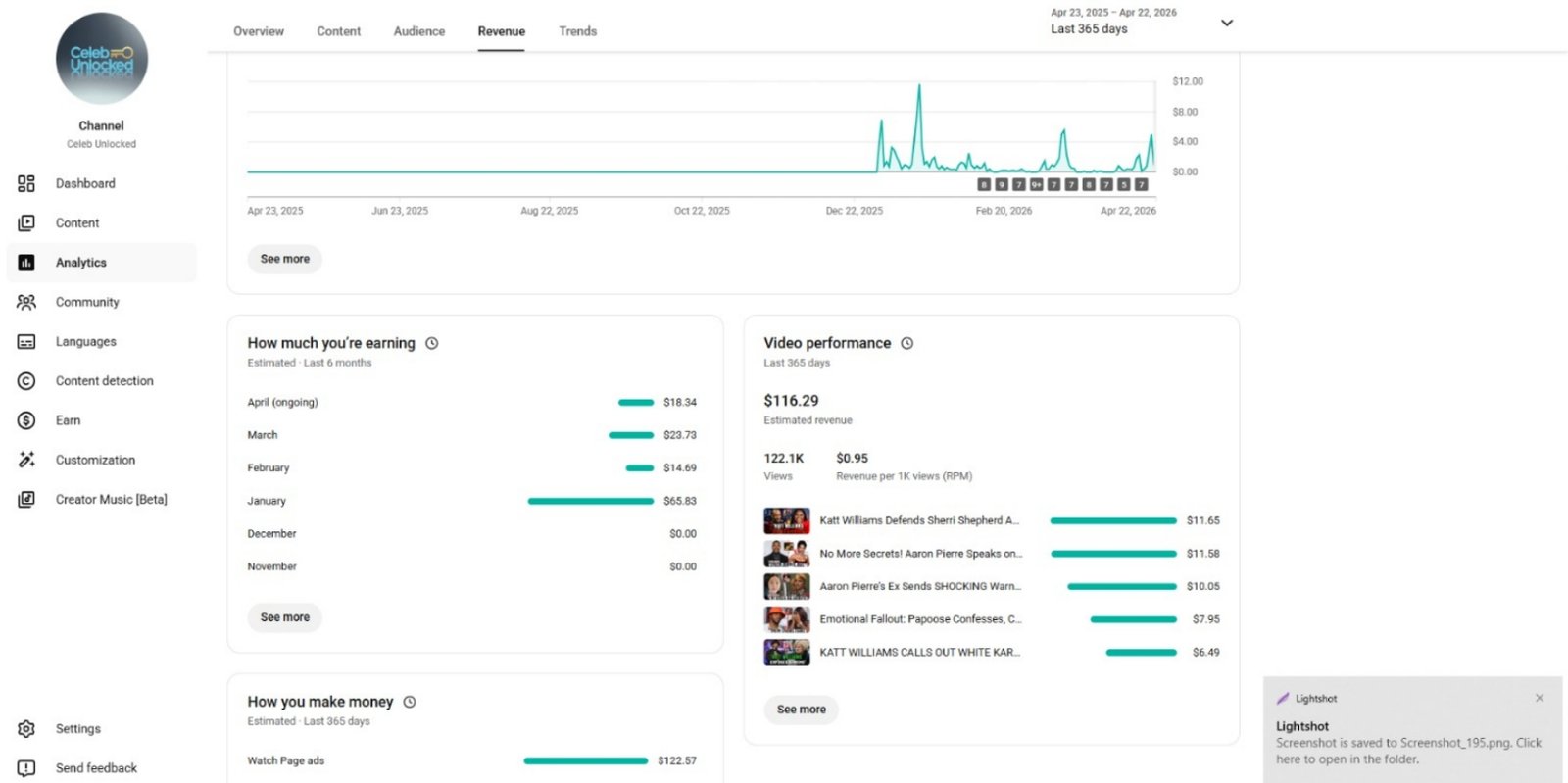Click See more in Video performance card
The height and width of the screenshot is (783, 1568).
point(801,710)
